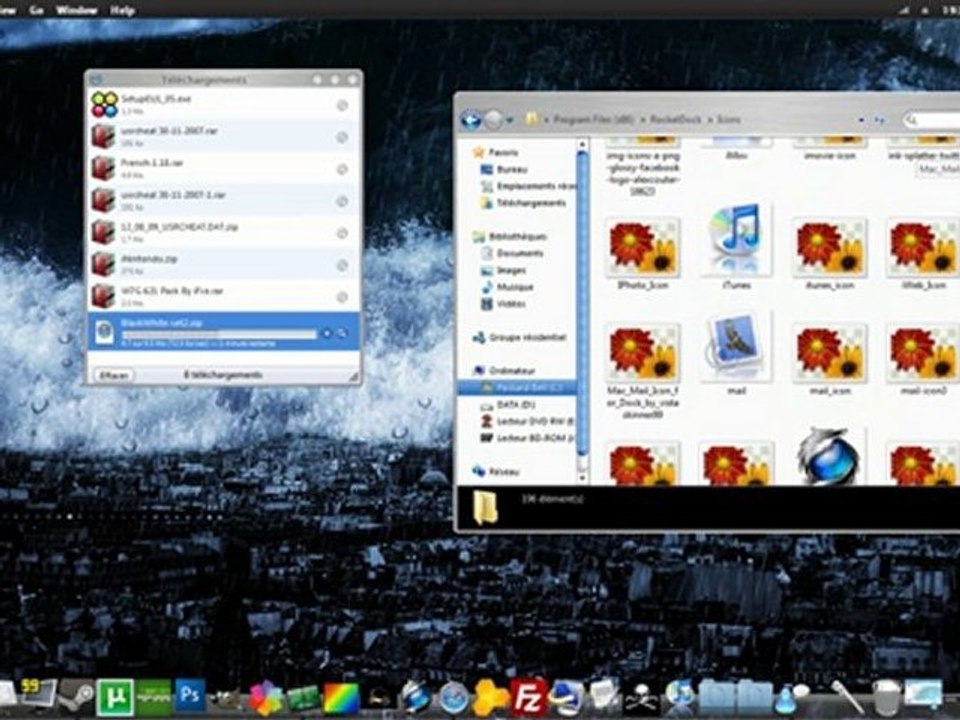Click Icons in the breadcrumb path
The image size is (960, 720).
coord(729,120)
